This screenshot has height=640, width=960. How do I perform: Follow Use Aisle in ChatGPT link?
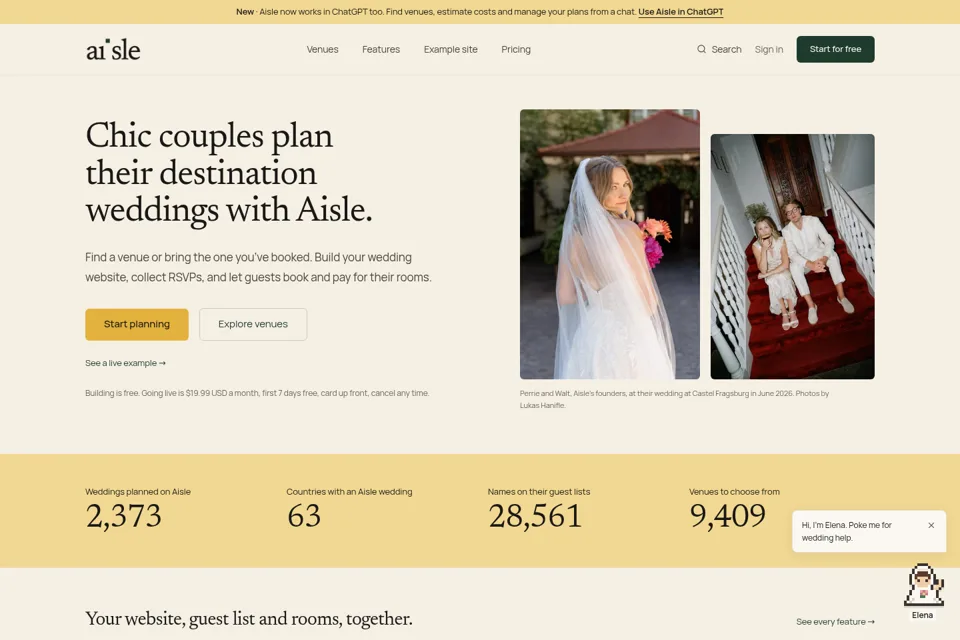[680, 12]
